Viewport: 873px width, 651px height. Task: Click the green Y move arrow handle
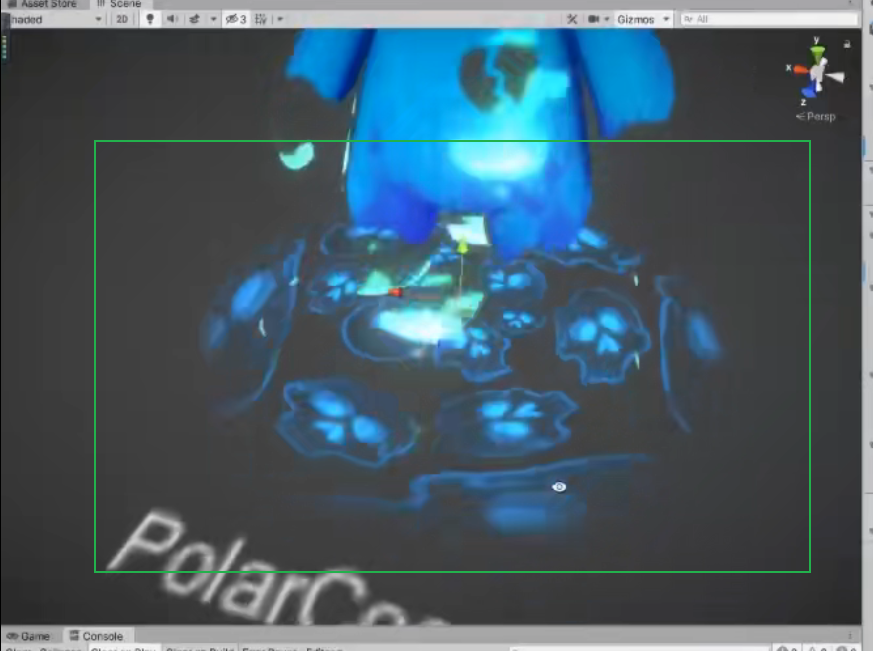462,246
